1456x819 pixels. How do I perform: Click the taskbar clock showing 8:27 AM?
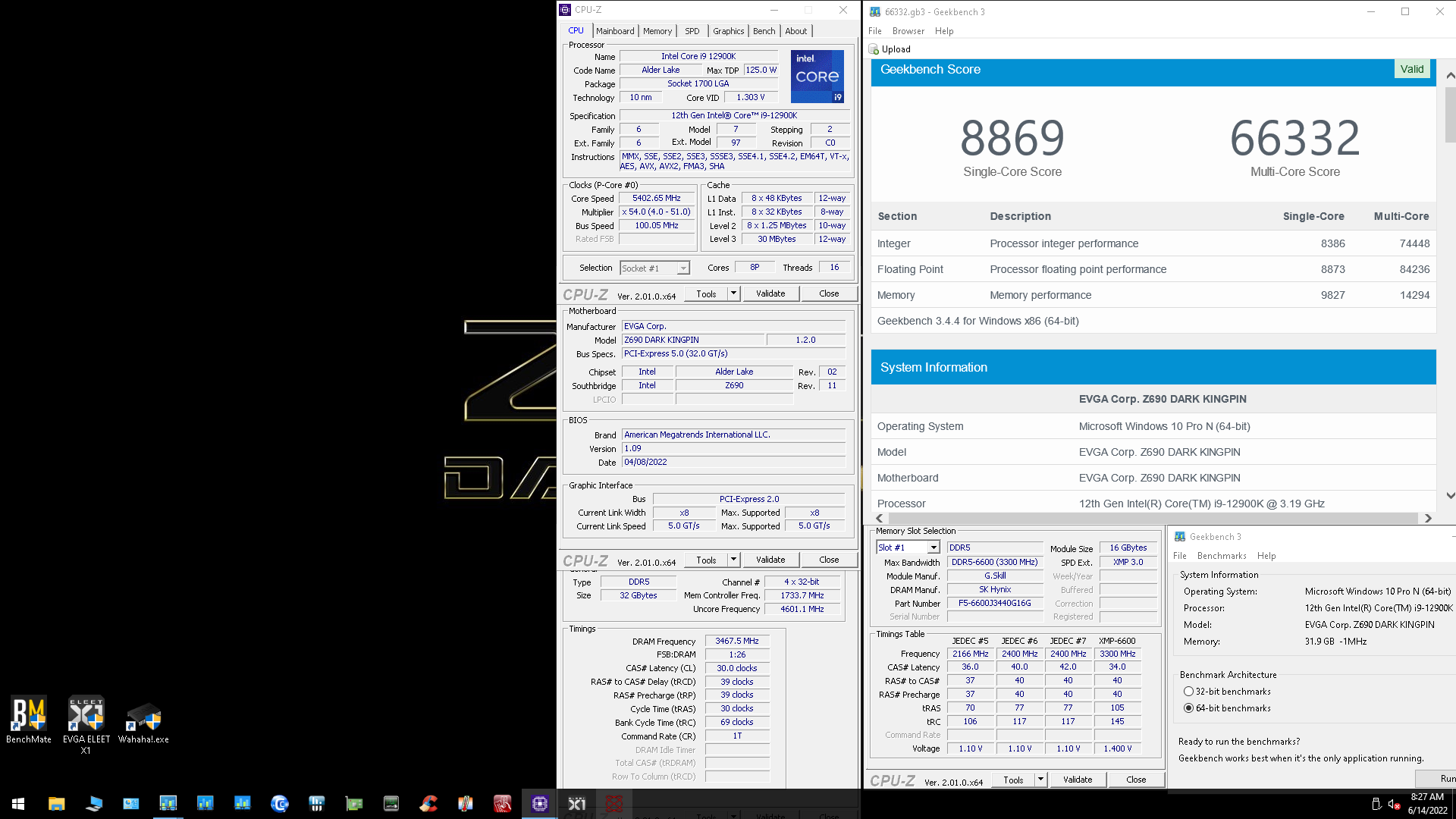[x=1427, y=804]
